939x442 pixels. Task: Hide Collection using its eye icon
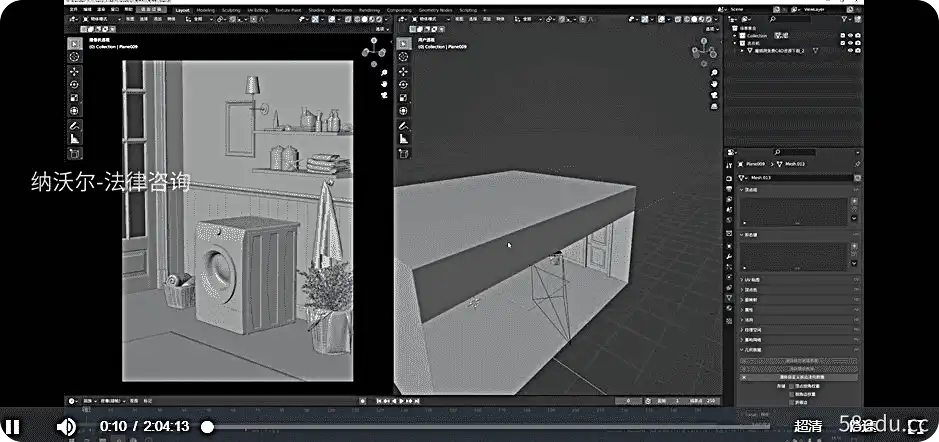pos(850,35)
